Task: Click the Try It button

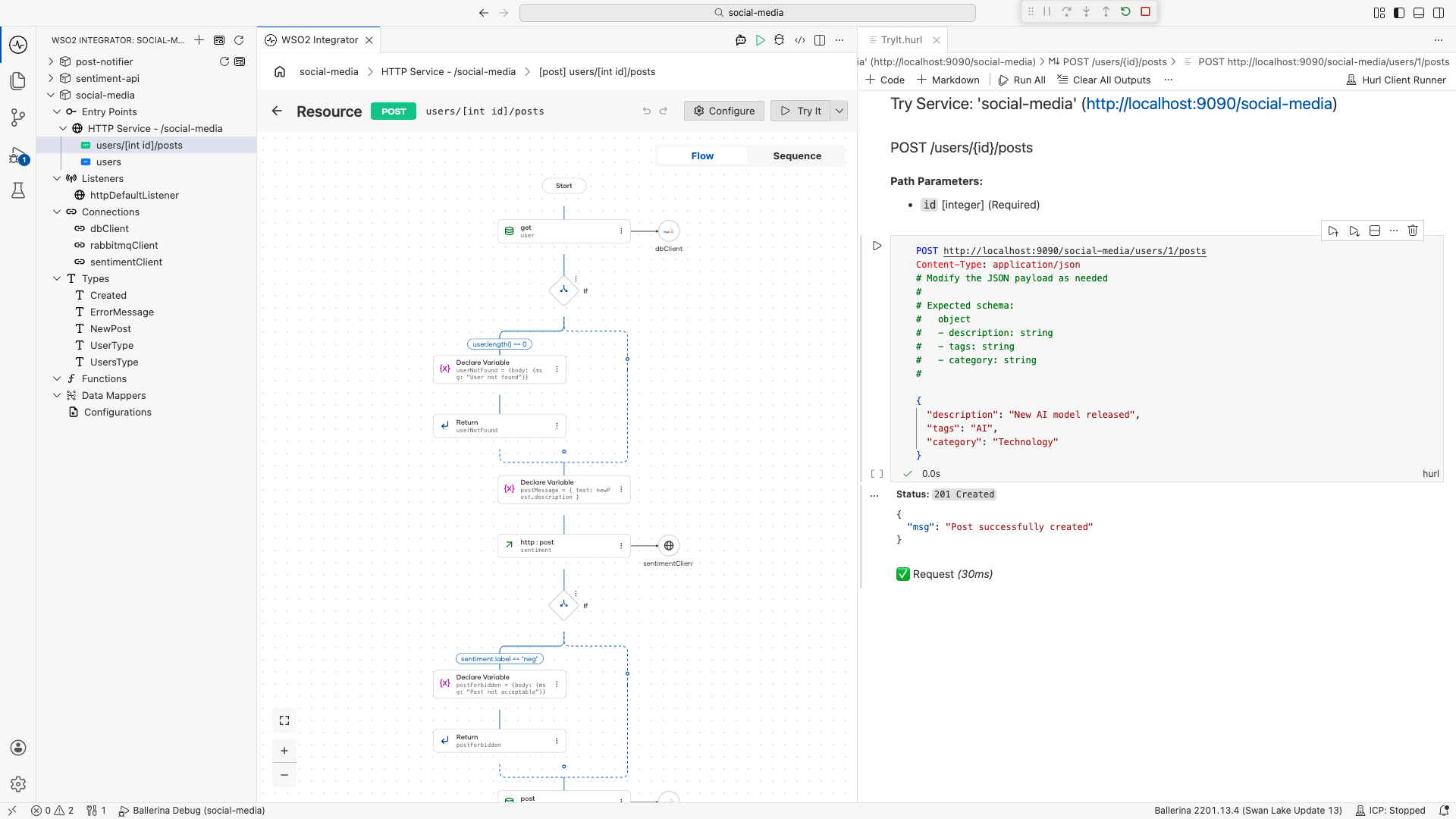Action: [801, 111]
